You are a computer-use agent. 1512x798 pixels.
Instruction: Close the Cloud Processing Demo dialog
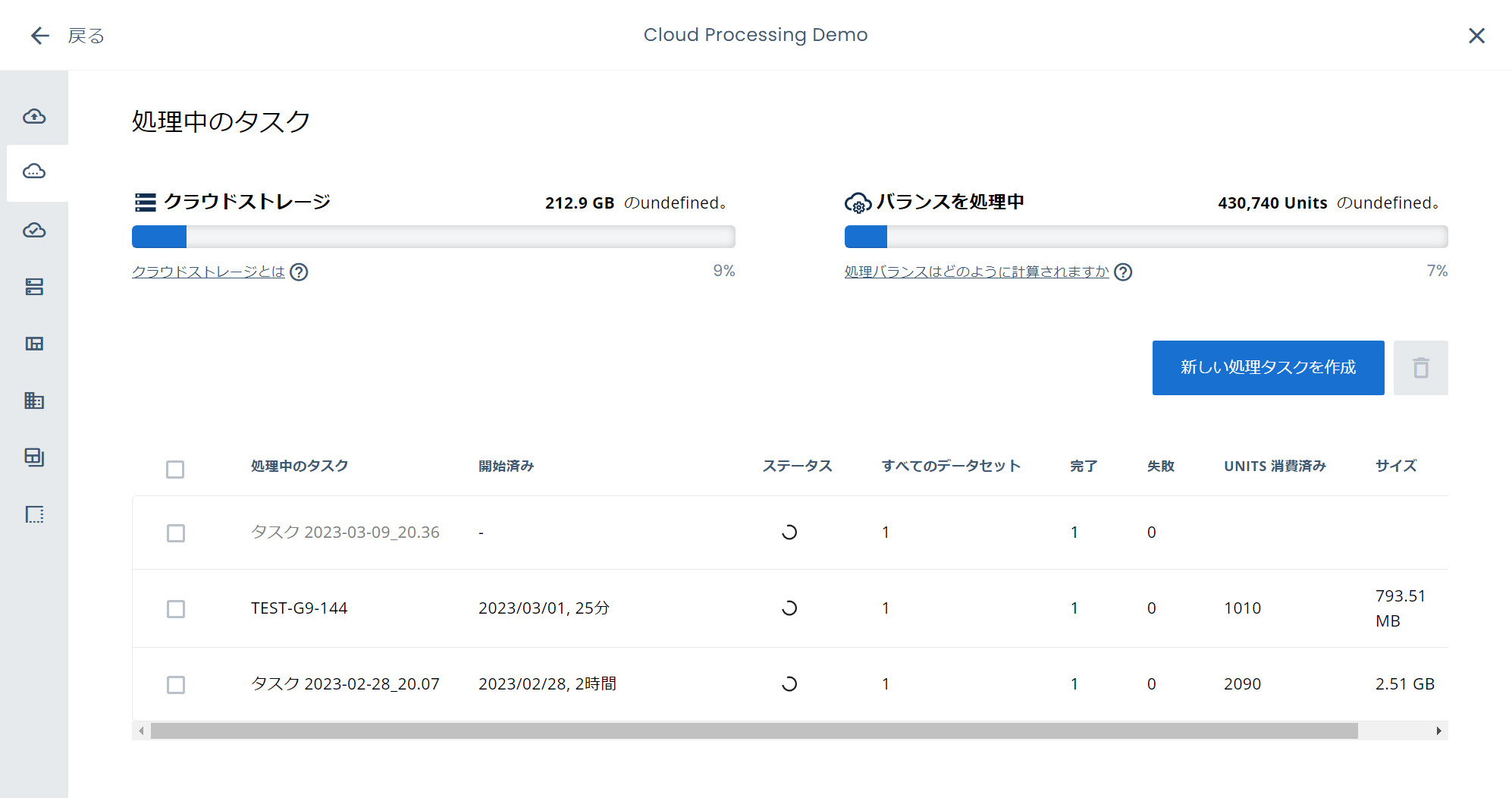(x=1476, y=36)
